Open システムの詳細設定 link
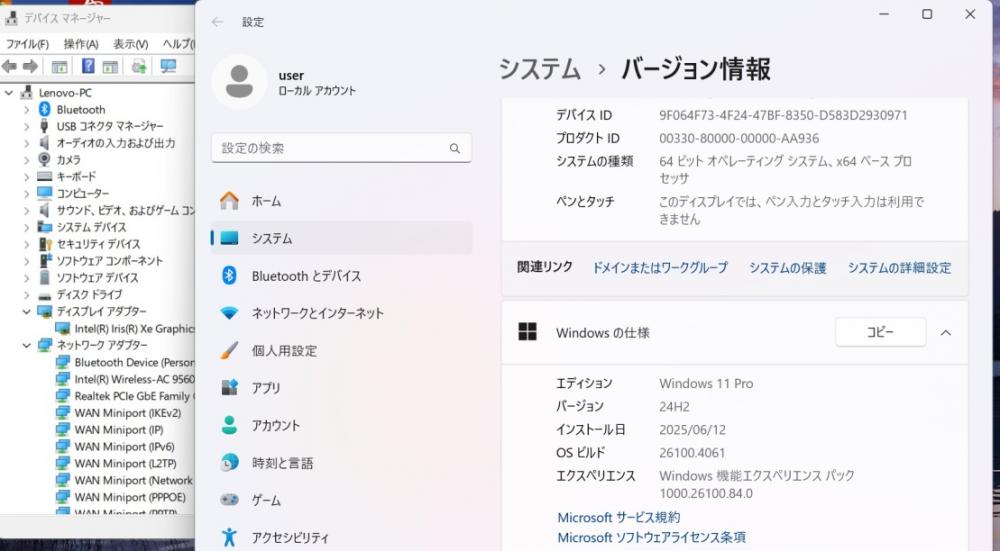The height and width of the screenshot is (551, 1000). click(899, 268)
